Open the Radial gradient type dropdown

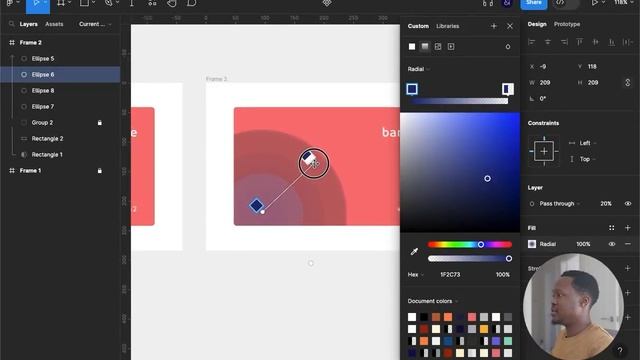click(x=419, y=69)
